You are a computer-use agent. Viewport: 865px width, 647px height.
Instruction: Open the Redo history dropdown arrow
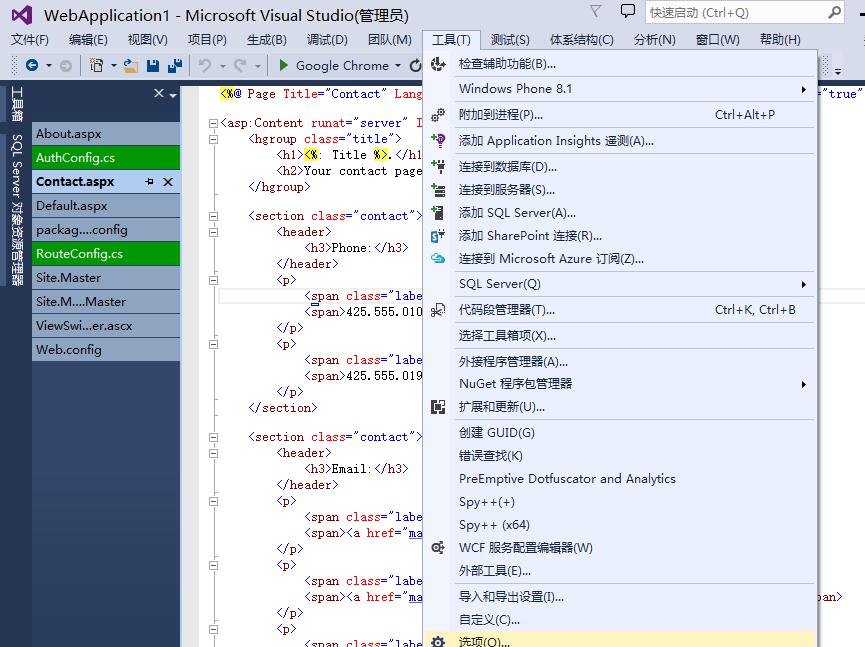257,66
